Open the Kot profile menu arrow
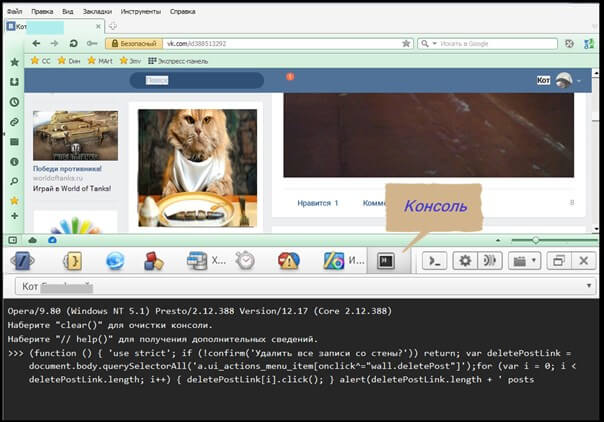Viewport: 604px width, 422px height. click(x=580, y=80)
